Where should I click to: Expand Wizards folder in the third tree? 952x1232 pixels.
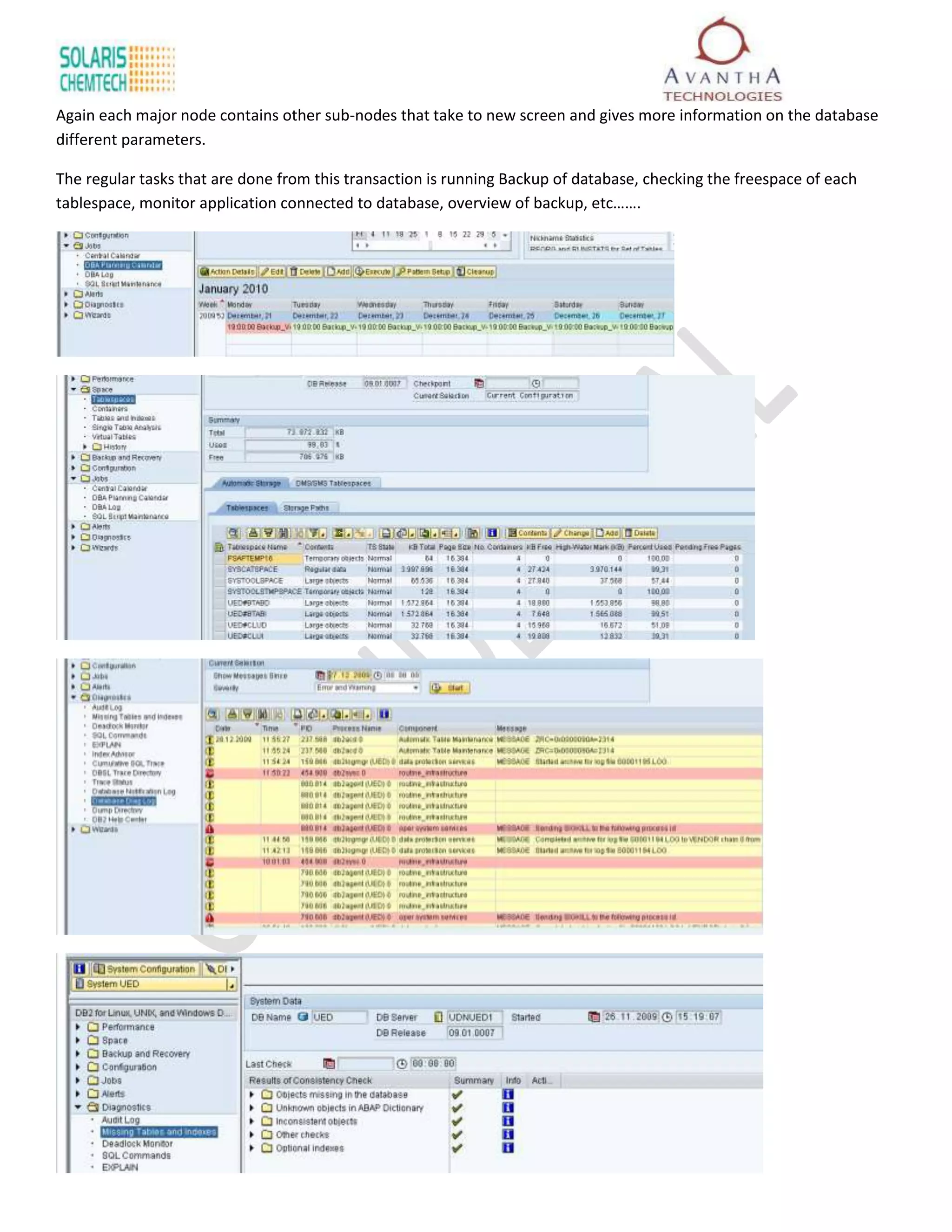(x=74, y=829)
